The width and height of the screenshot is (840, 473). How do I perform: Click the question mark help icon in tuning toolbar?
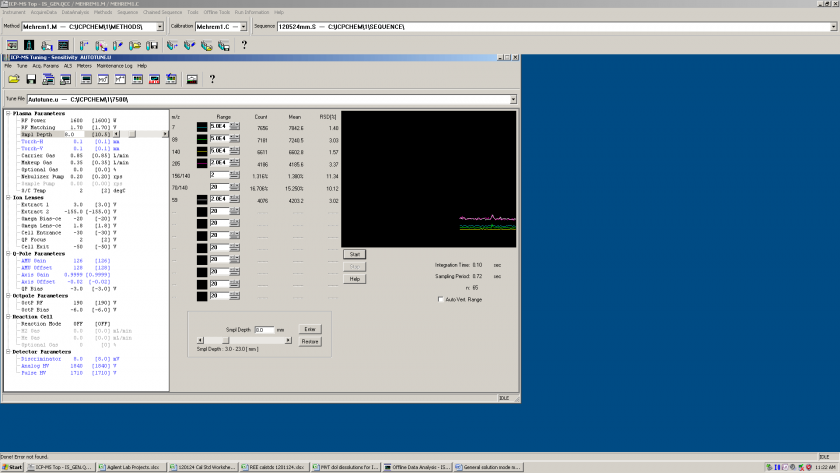[x=212, y=79]
